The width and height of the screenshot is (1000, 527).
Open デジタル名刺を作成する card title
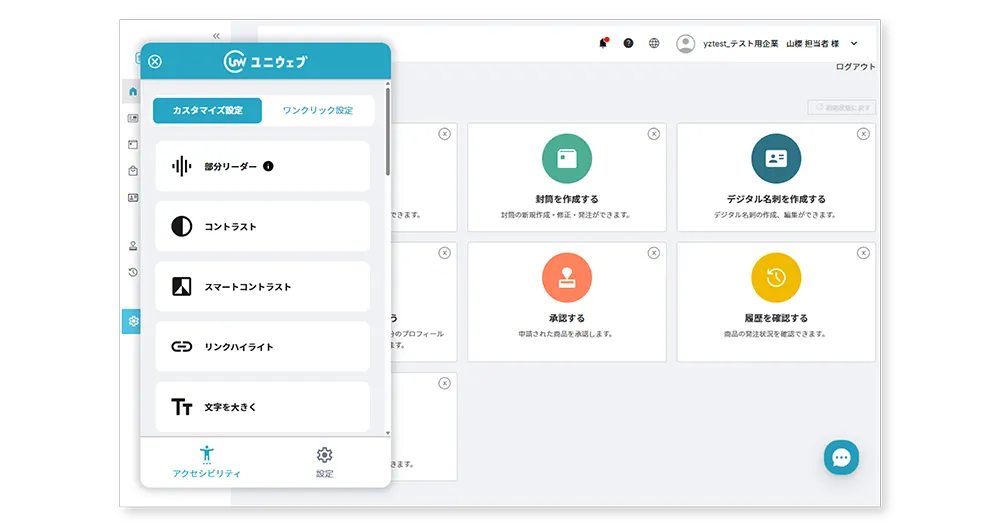(776, 199)
